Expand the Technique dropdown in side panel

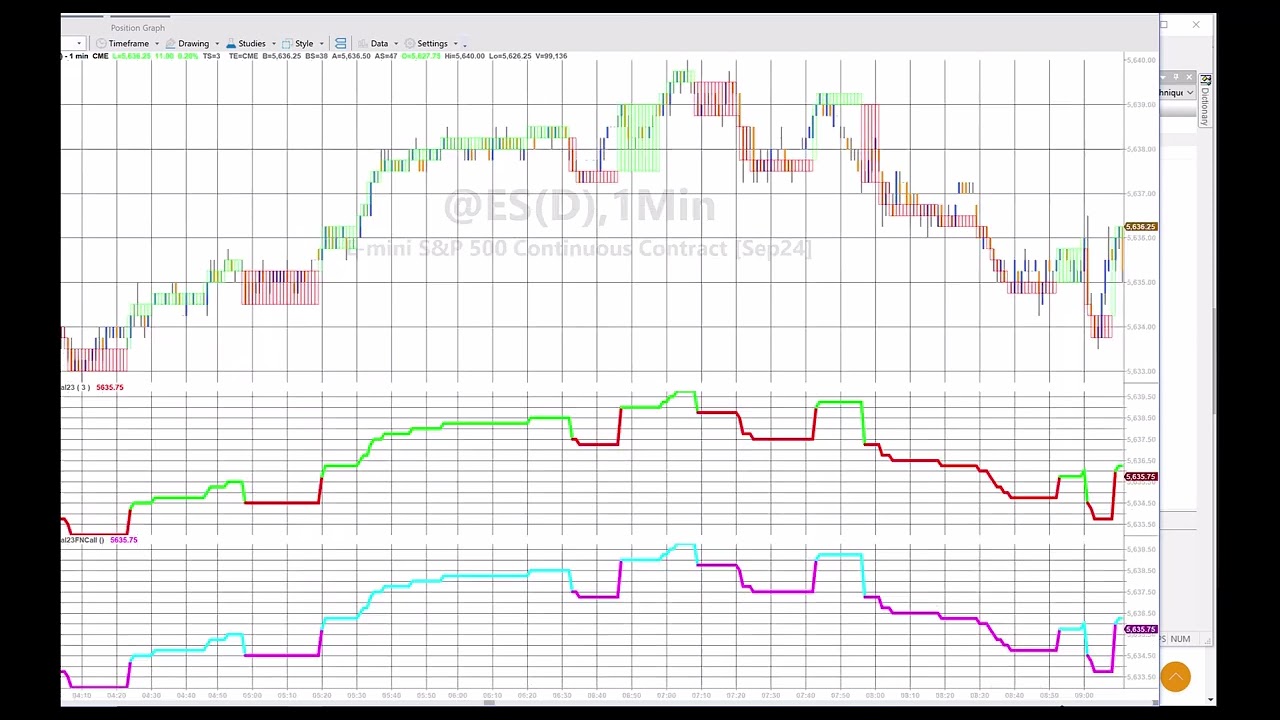[x=1189, y=93]
